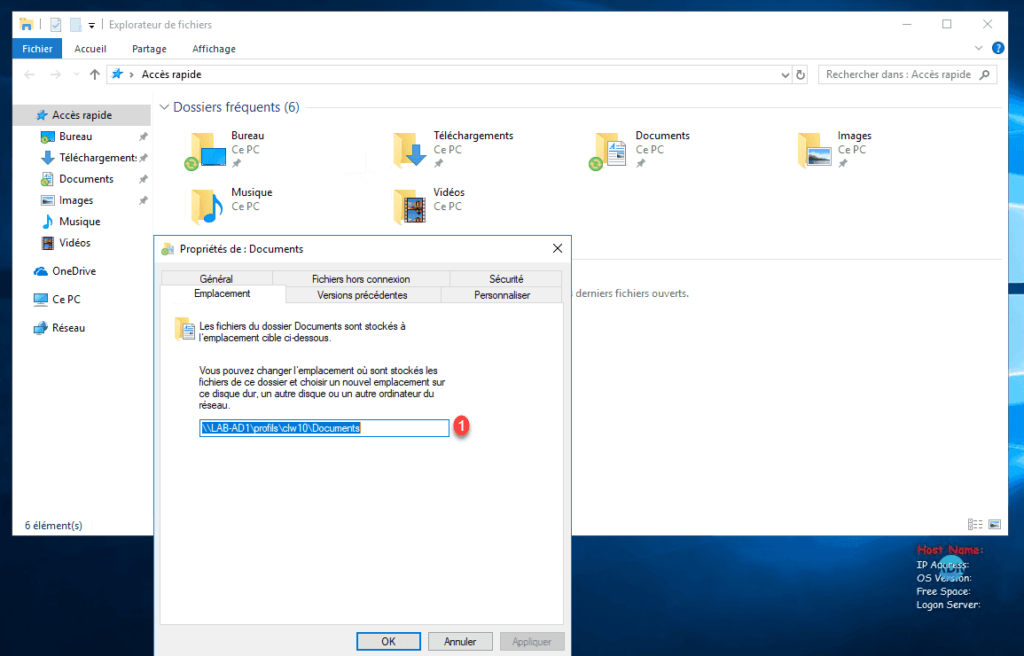
Task: Select Téléchargements in the navigation pane
Action: click(x=98, y=157)
